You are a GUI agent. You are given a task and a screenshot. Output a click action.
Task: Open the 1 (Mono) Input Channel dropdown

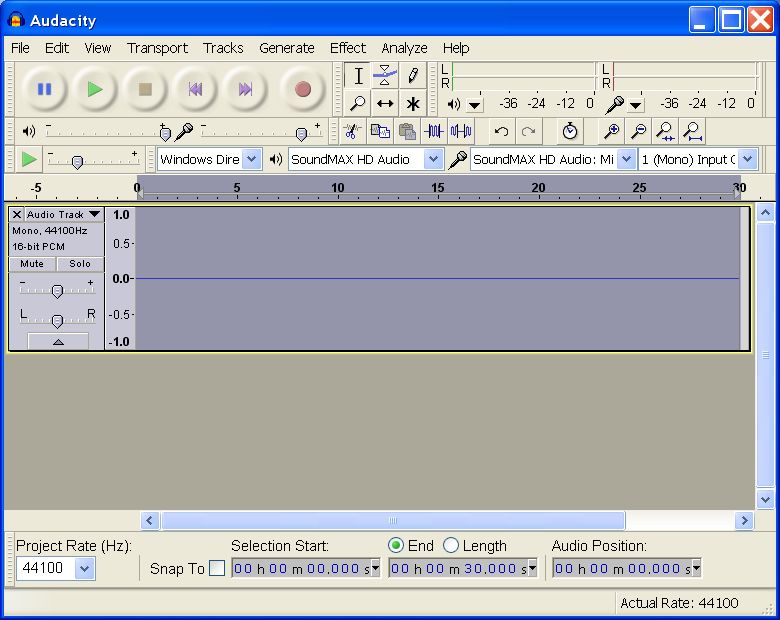[747, 159]
